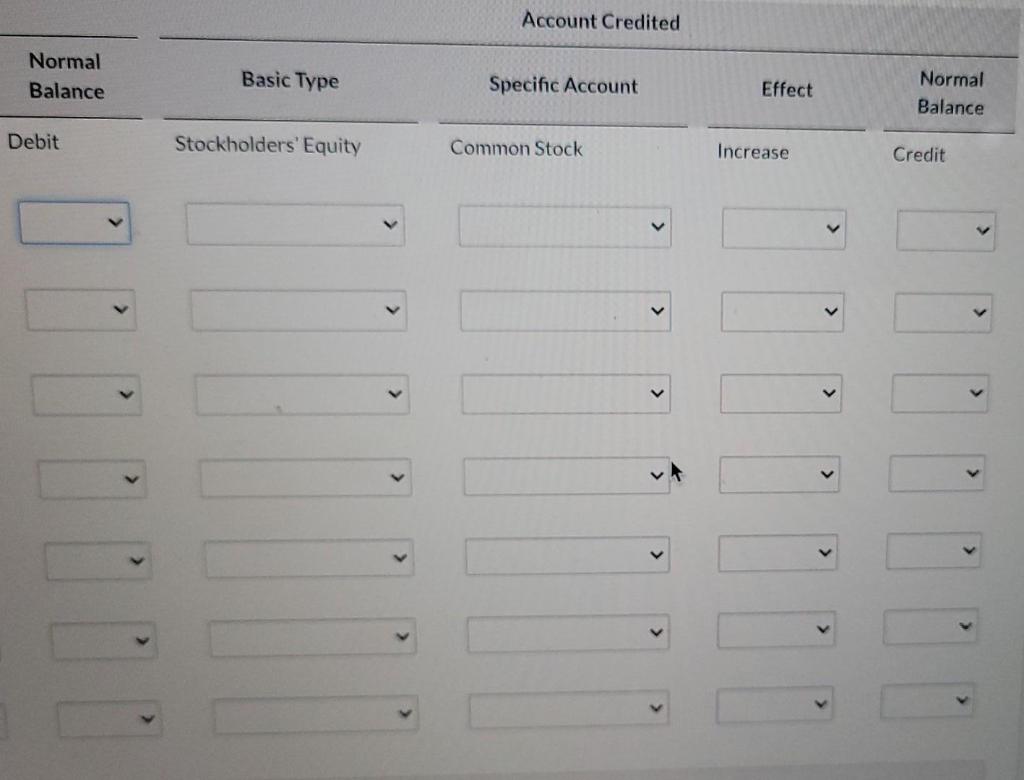Open first empty row Basic Type dropdown
The image size is (1024, 780).
pyautogui.click(x=295, y=225)
